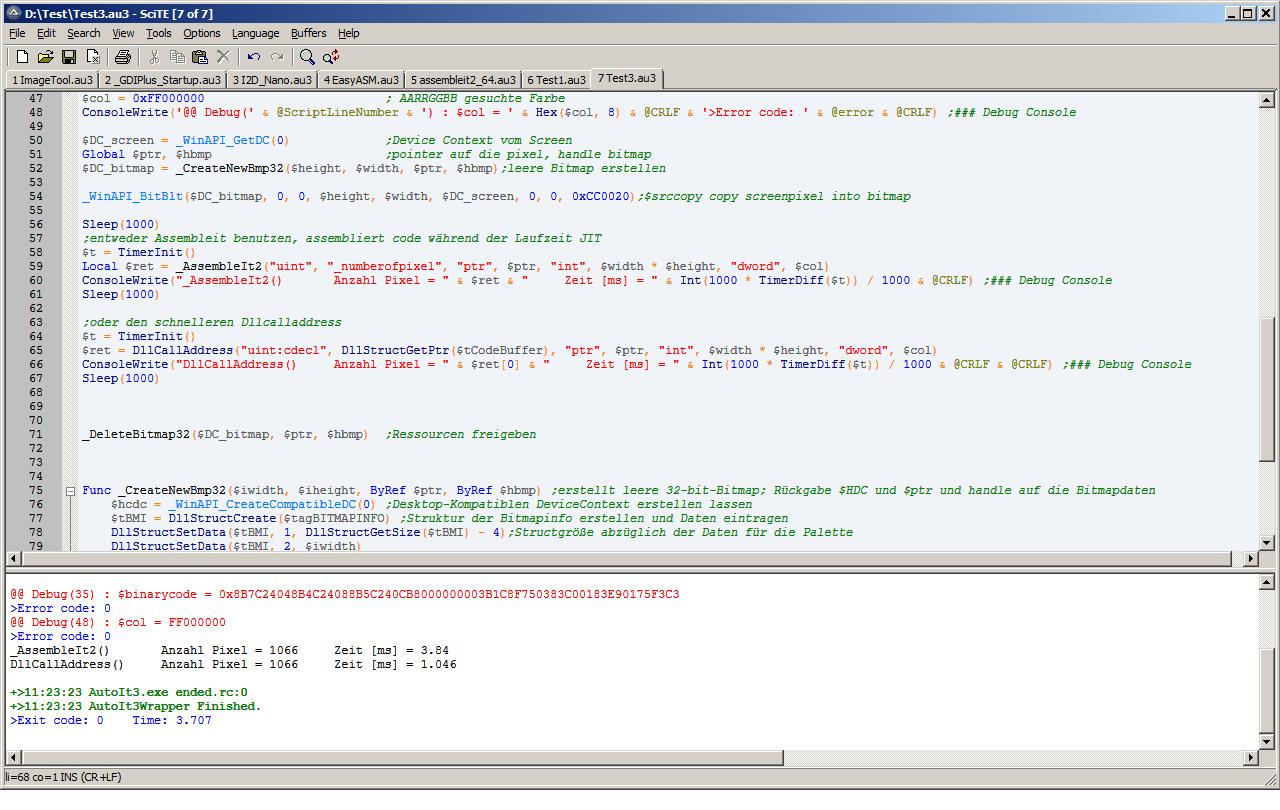Viewport: 1280px width, 810px height.
Task: Click the line 68 margin number
Action: coord(36,393)
